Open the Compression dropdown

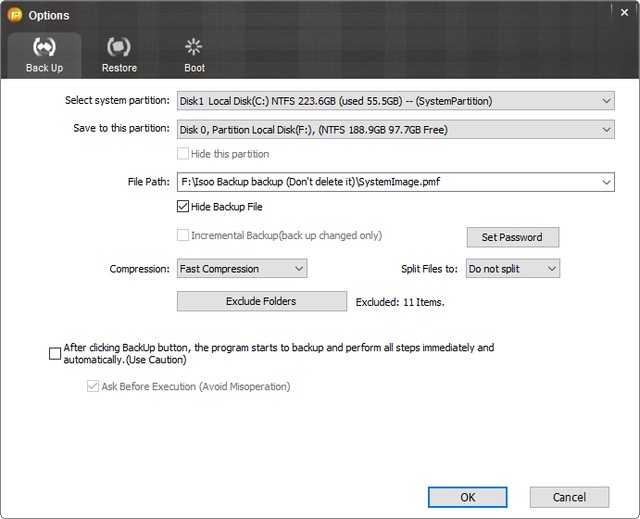[242, 268]
